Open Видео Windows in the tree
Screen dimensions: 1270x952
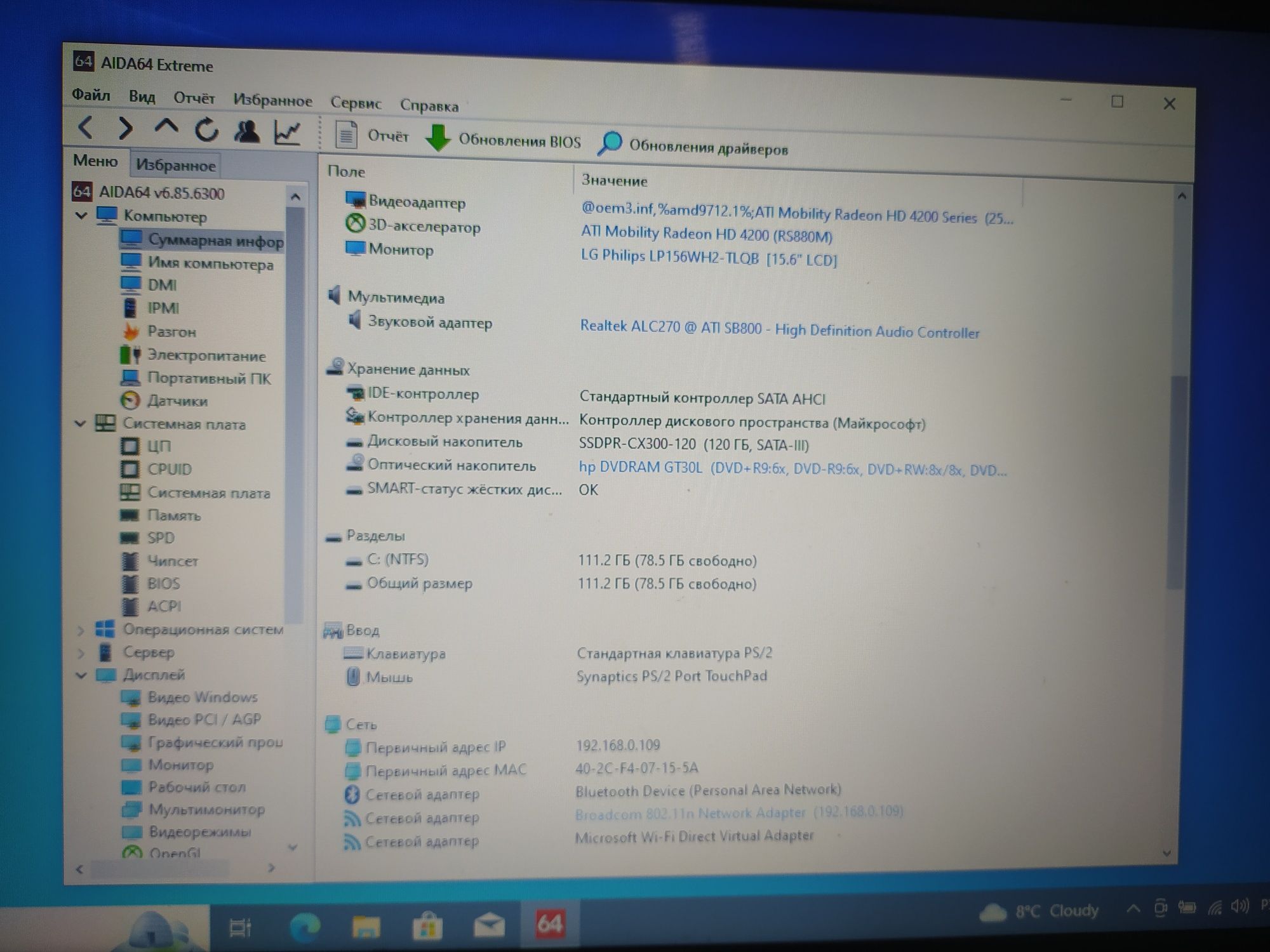click(189, 697)
